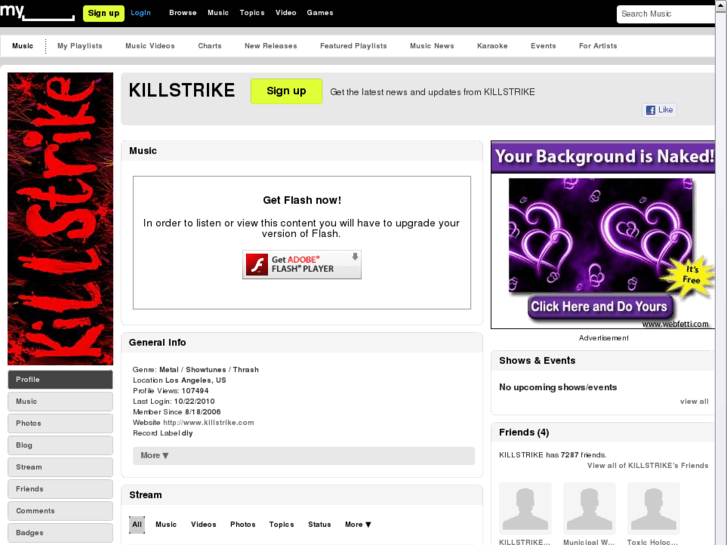Click the Profile Views: 107494 text
The image size is (727, 545).
171,391
